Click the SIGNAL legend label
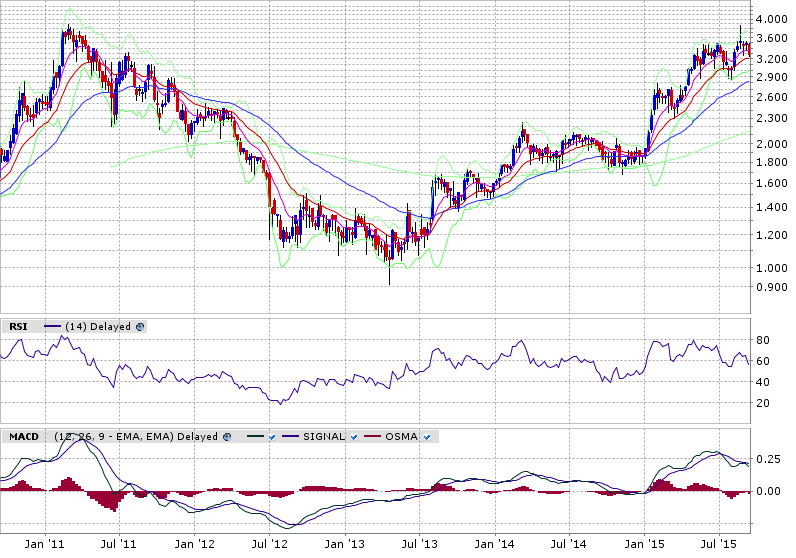This screenshot has height=558, width=796. click(x=323, y=437)
